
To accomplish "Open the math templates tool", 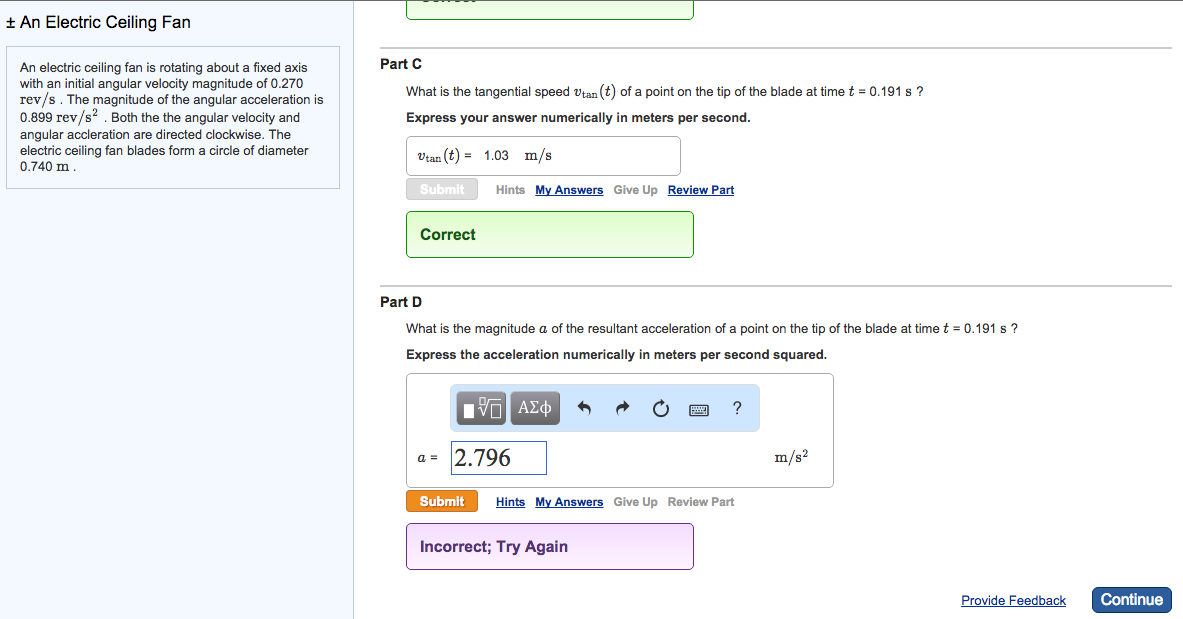I will (x=481, y=408).
